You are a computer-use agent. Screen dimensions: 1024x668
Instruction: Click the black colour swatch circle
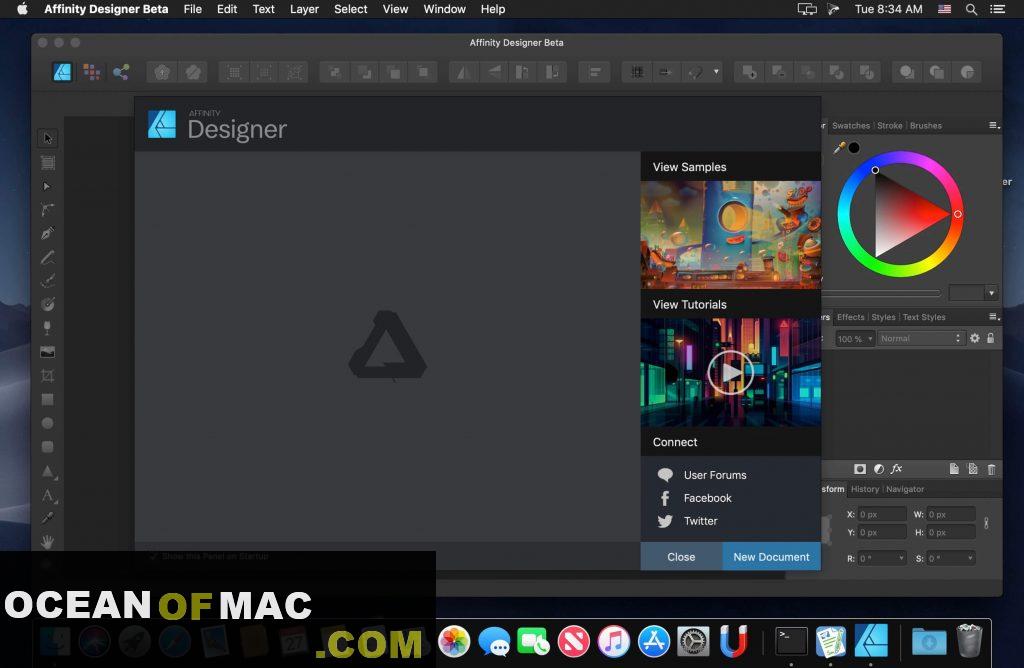point(854,148)
